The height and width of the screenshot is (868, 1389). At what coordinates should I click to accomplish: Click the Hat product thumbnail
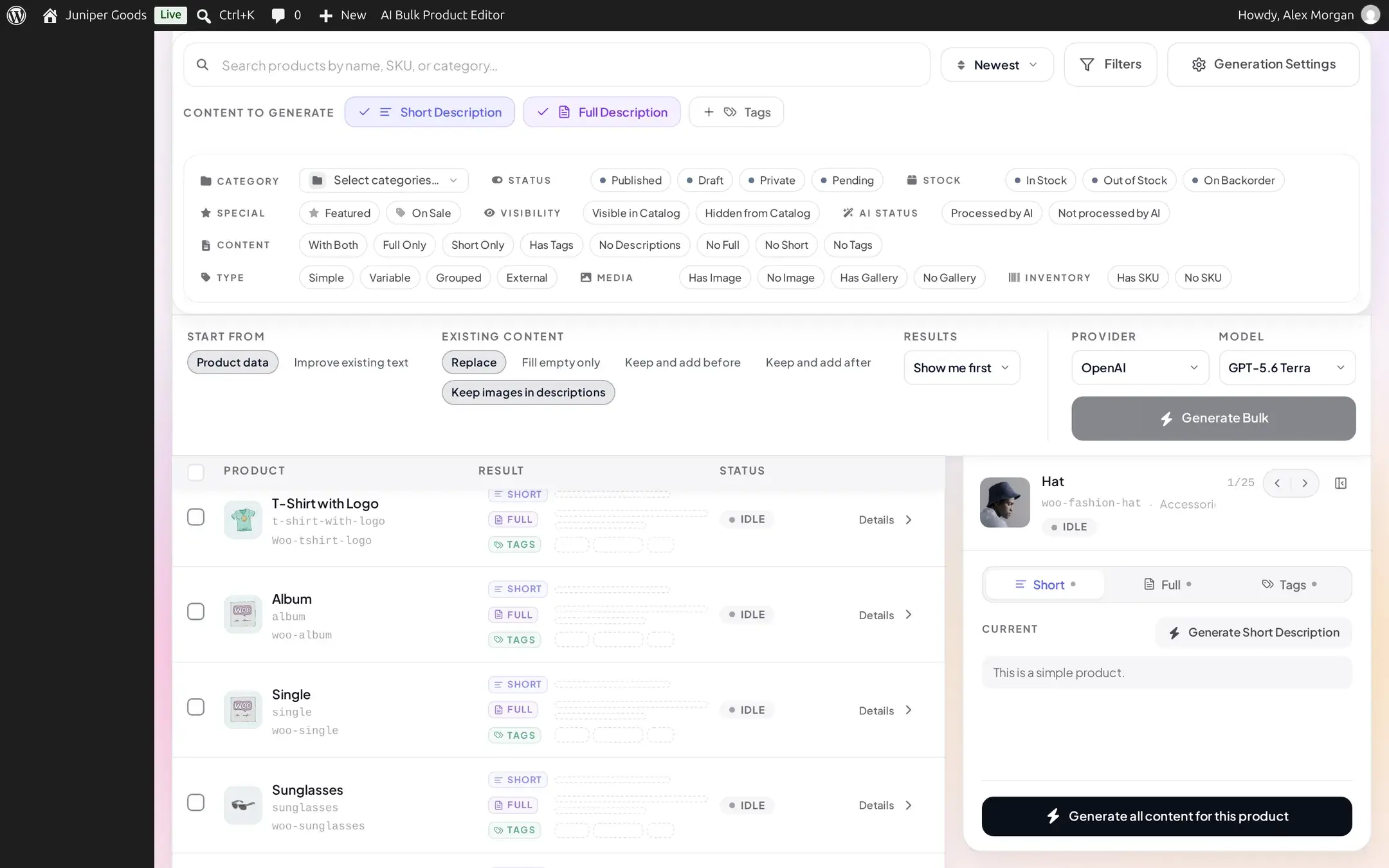[1004, 502]
